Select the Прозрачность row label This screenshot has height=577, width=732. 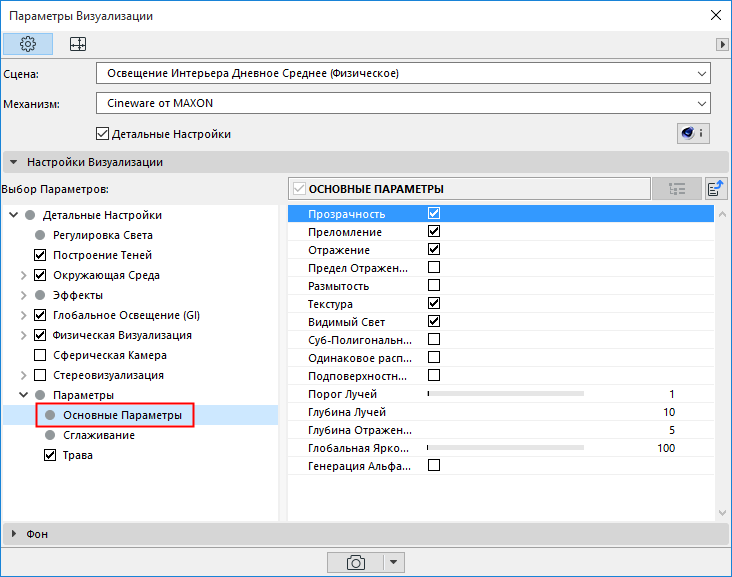pos(346,214)
